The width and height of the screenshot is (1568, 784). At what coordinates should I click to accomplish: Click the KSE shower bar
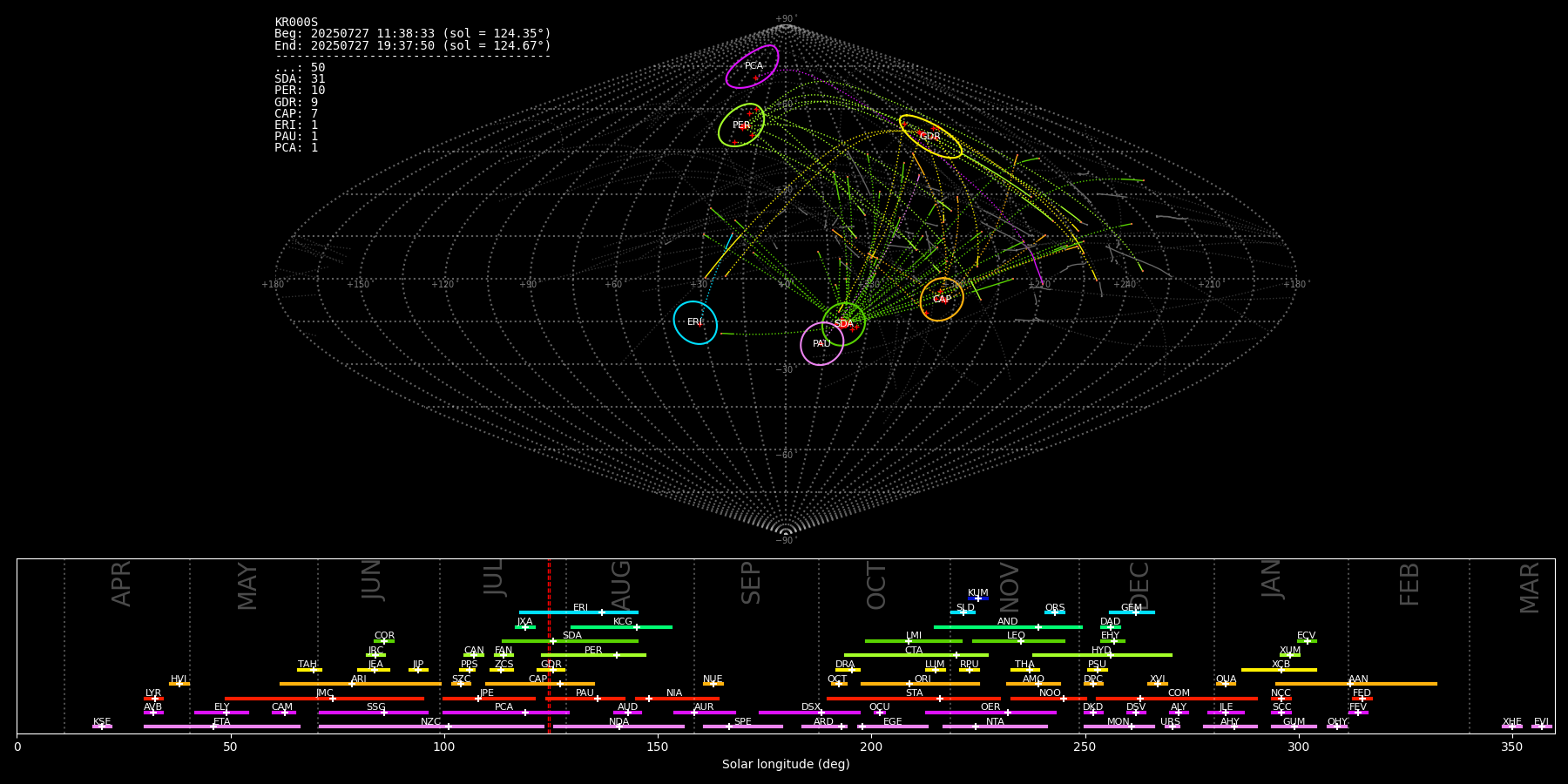tap(102, 726)
